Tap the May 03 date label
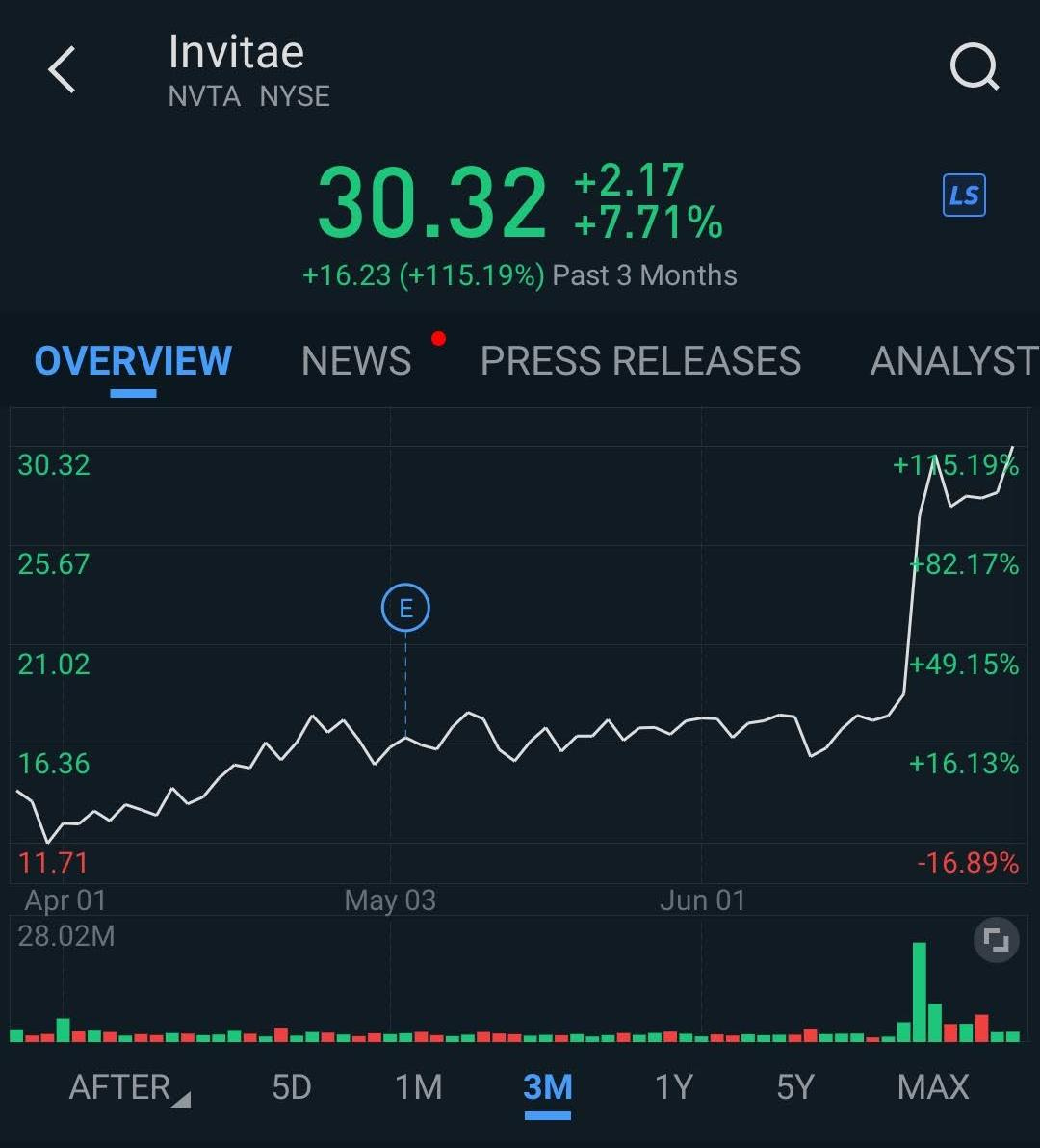Image resolution: width=1040 pixels, height=1148 pixels. tap(390, 900)
